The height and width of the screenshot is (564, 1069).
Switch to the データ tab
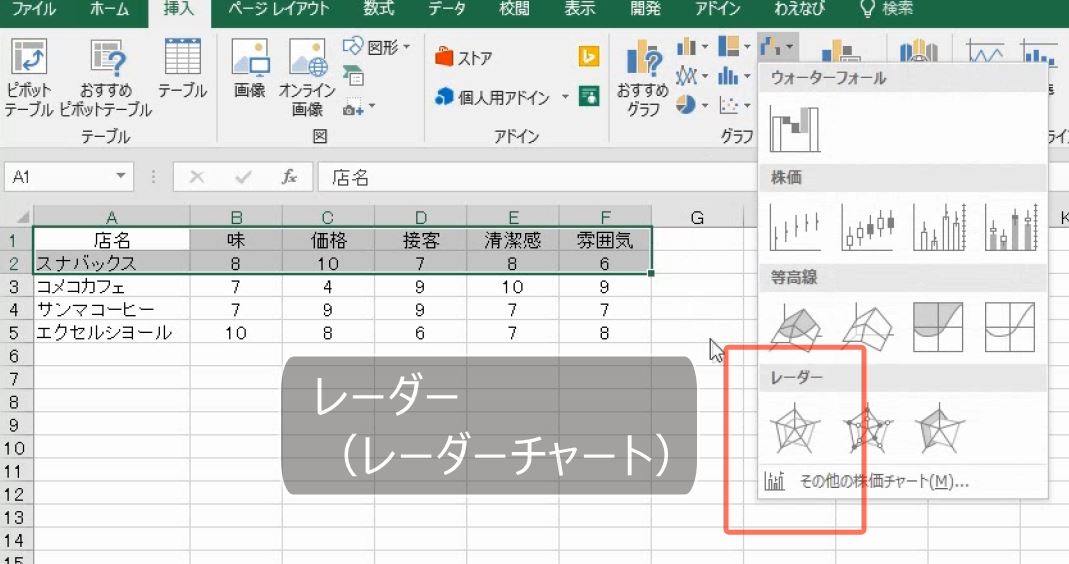coord(447,9)
